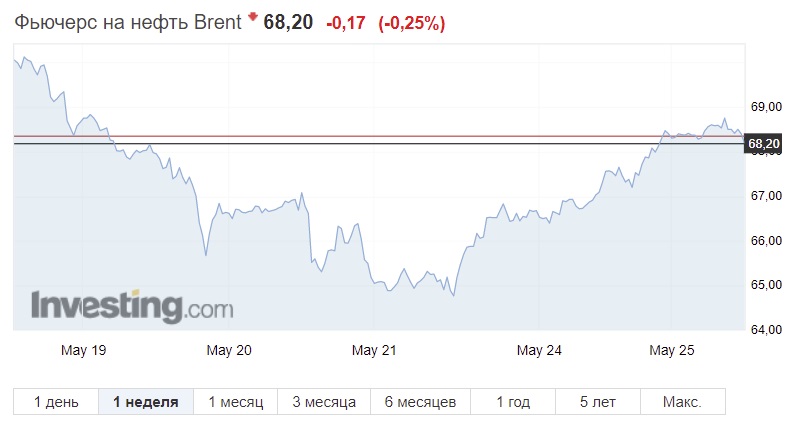Select the '1 день' time range tab
Image resolution: width=797 pixels, height=424 pixels.
56,402
